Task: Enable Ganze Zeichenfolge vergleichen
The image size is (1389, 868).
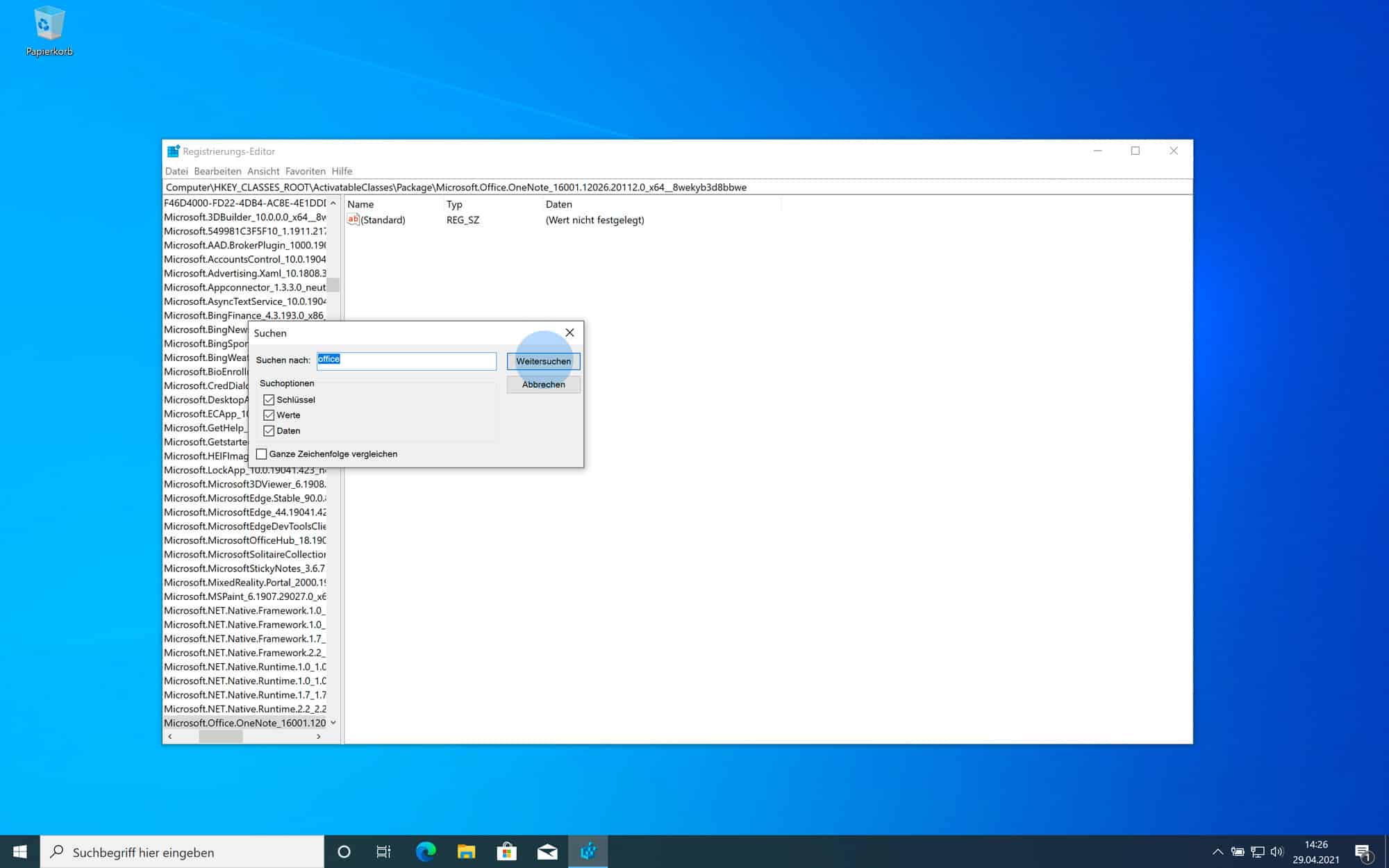Action: pyautogui.click(x=262, y=453)
